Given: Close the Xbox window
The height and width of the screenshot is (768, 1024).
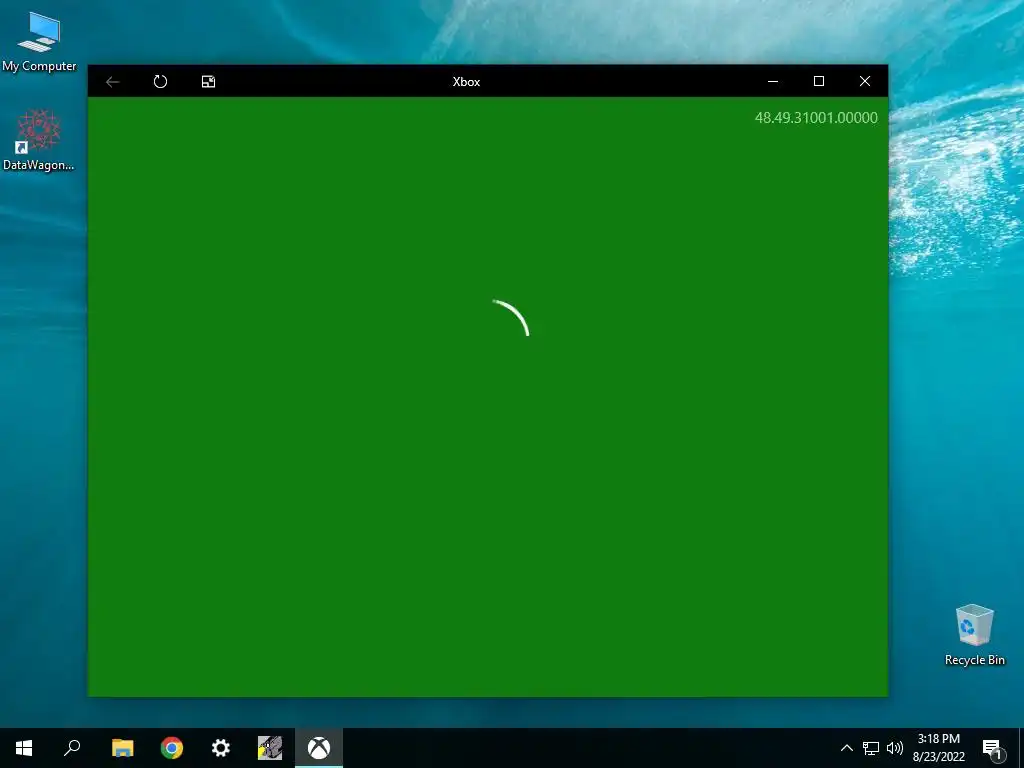Looking at the screenshot, I should pos(865,82).
